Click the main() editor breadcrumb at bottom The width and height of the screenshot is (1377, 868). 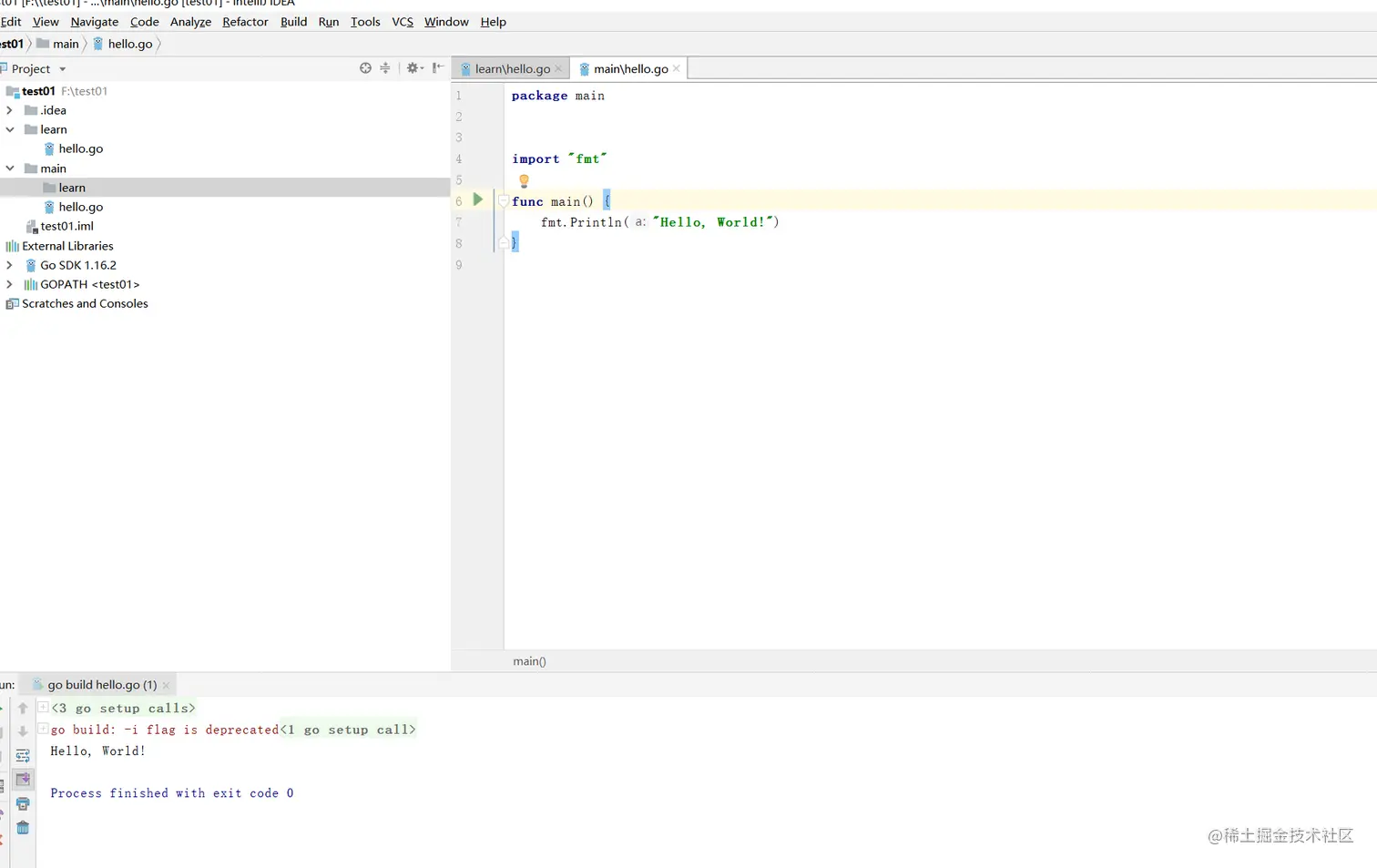[529, 661]
